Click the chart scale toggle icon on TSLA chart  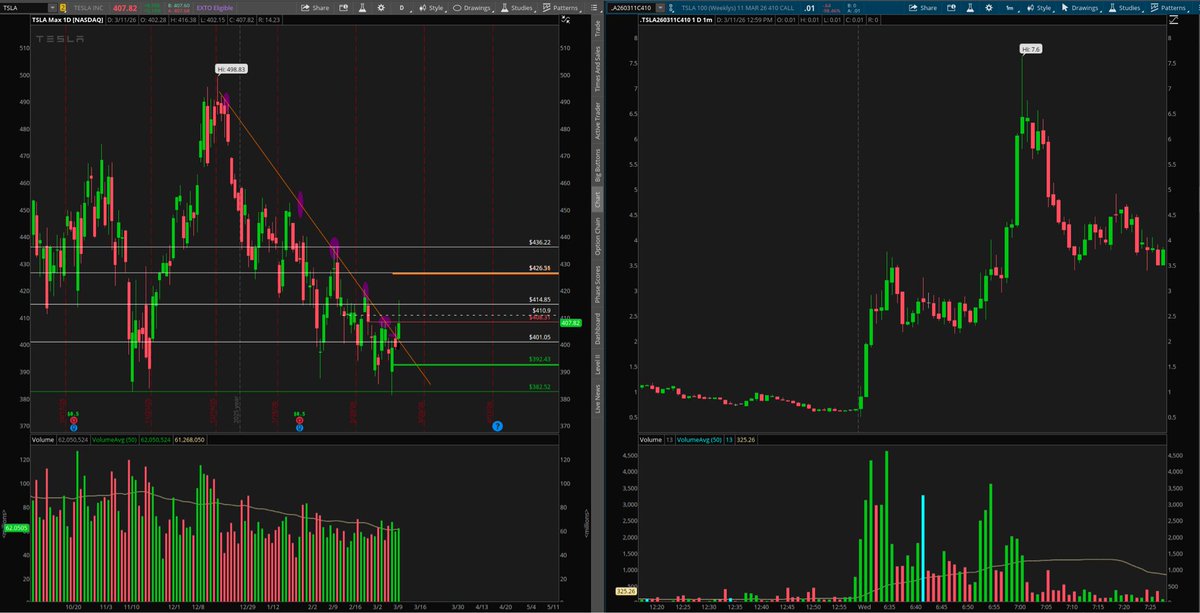(x=566, y=20)
